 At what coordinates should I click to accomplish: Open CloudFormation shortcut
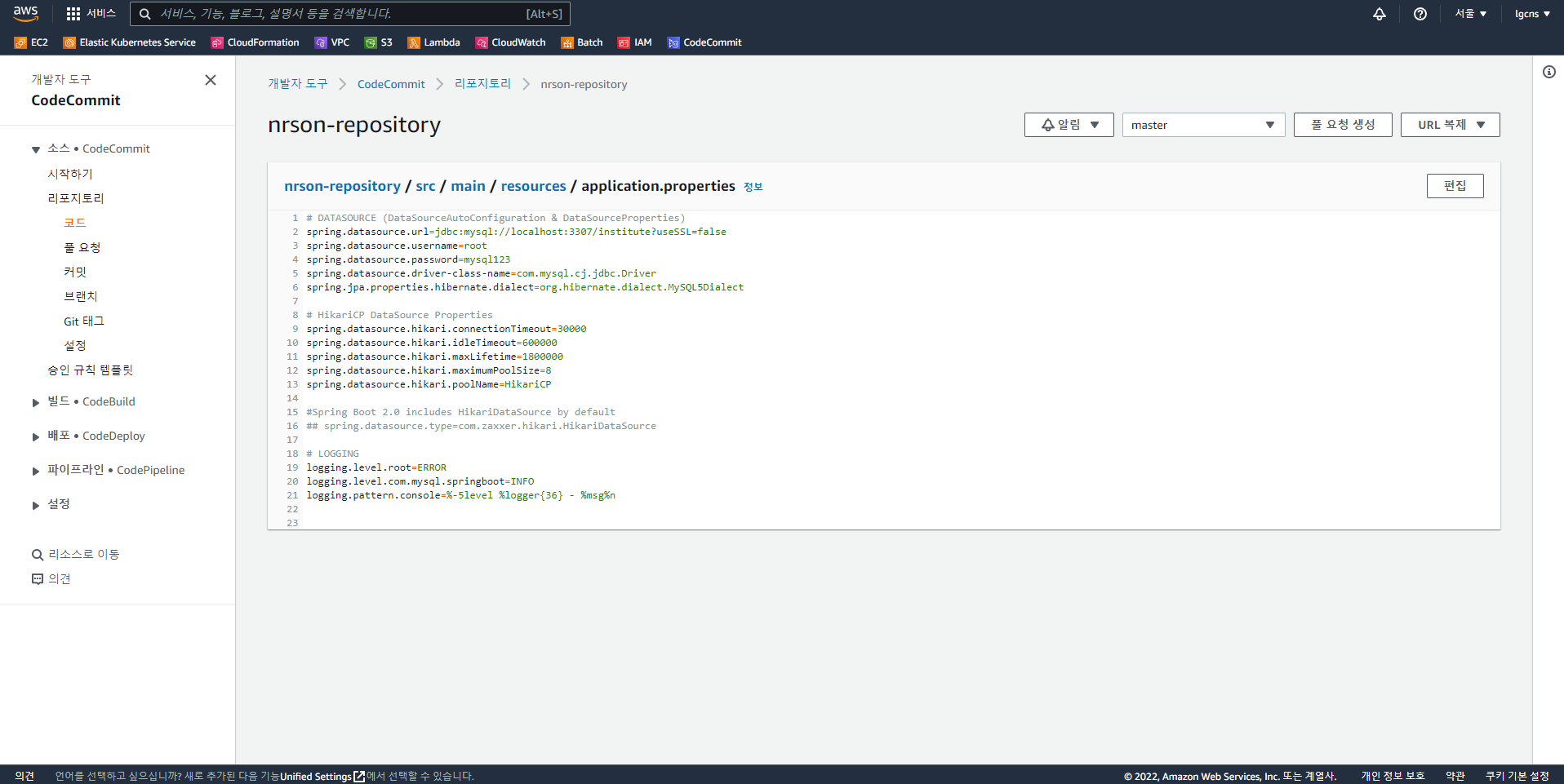255,42
